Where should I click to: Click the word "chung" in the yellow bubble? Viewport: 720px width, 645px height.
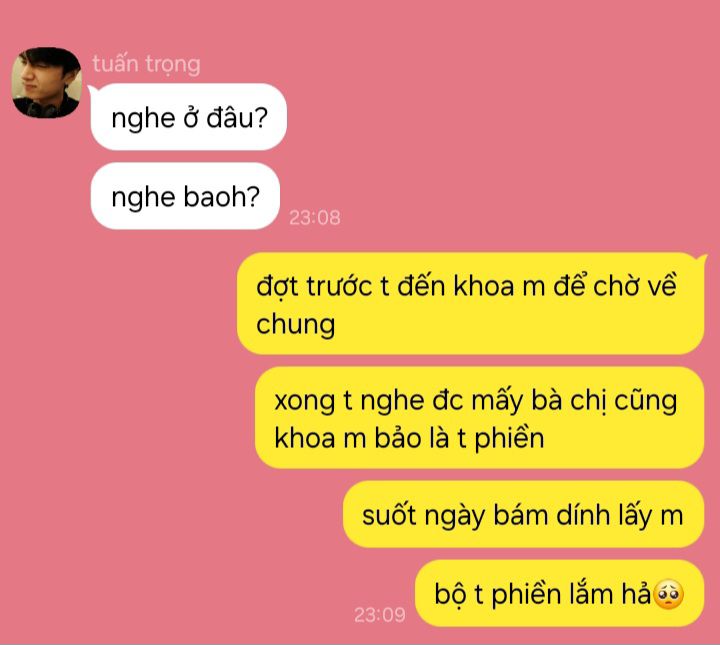click(296, 326)
